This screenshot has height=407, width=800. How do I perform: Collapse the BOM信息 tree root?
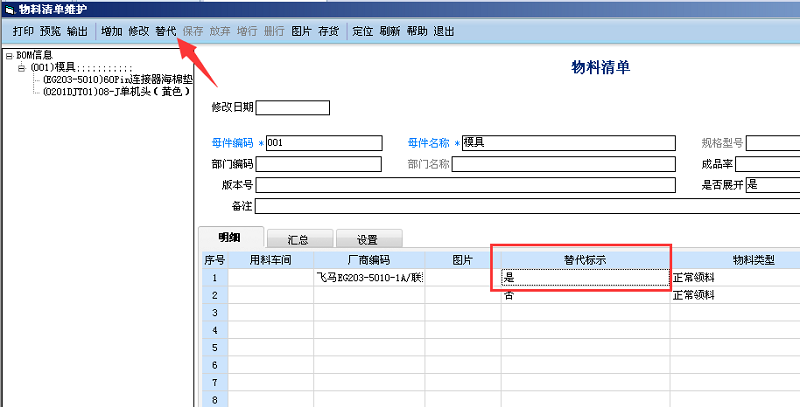click(x=9, y=56)
